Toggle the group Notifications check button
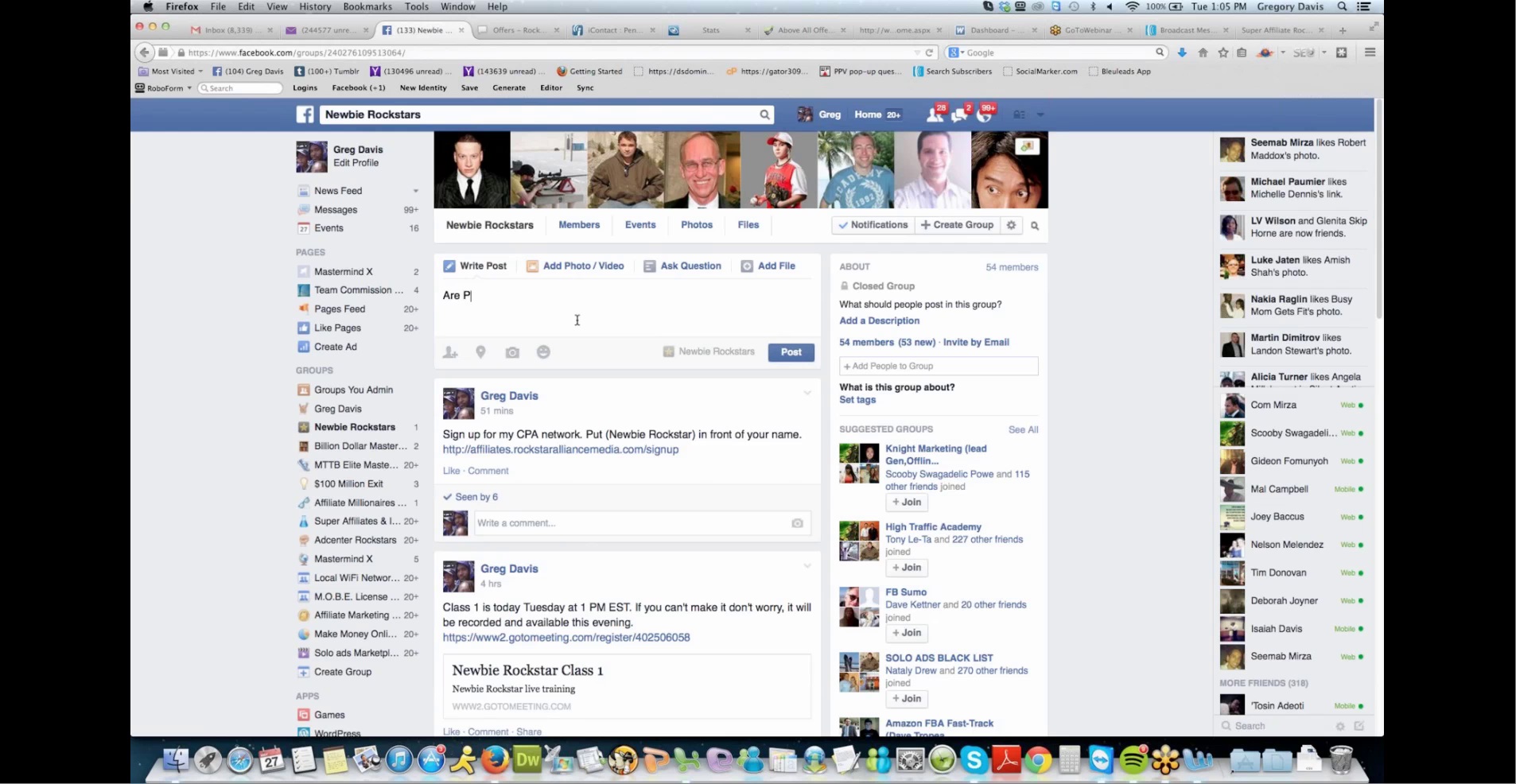The height and width of the screenshot is (784, 1516). click(x=873, y=226)
